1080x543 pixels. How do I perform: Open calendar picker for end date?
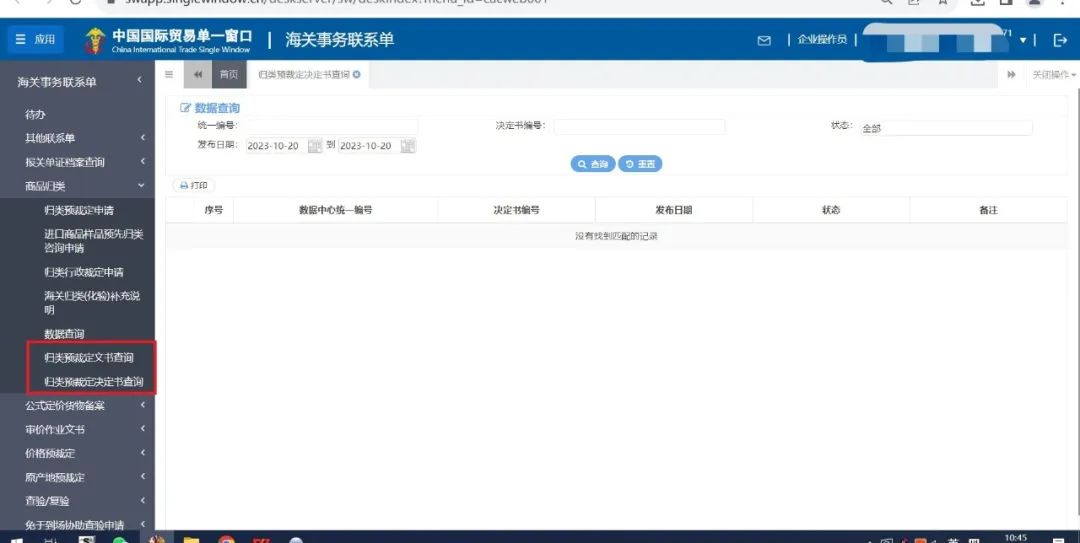[x=408, y=146]
